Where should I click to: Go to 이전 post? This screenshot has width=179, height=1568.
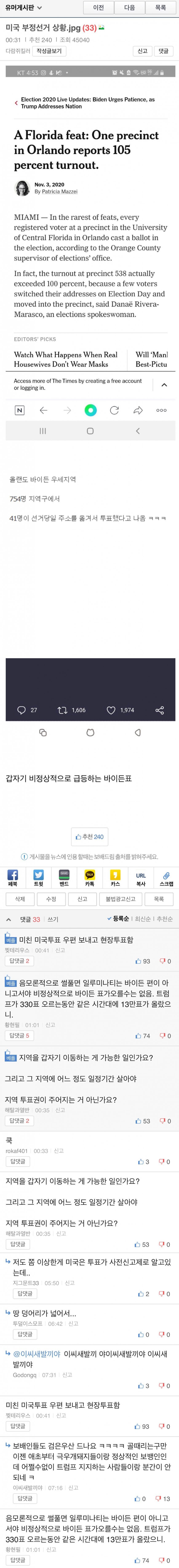tap(98, 8)
